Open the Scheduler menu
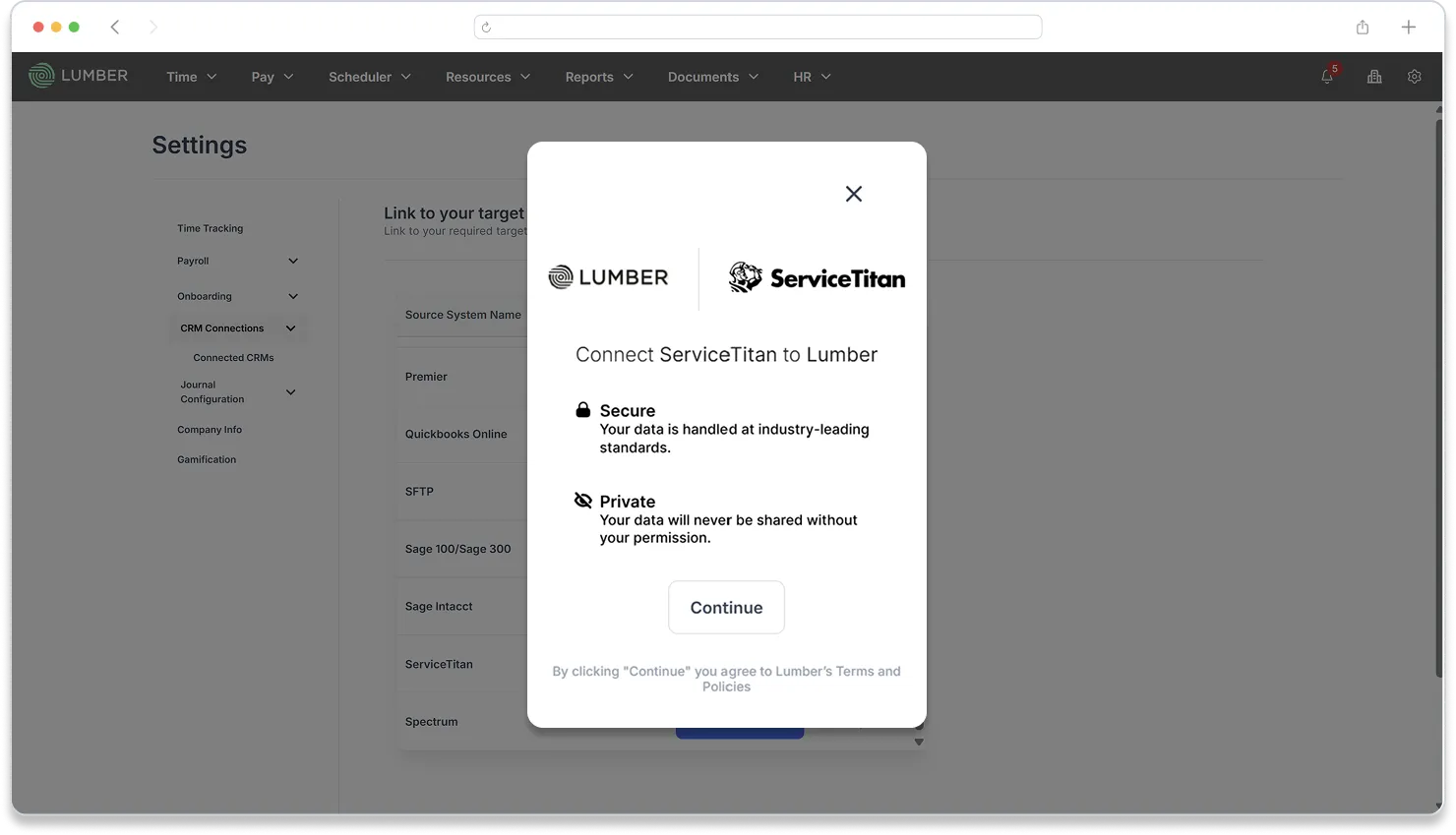 point(370,77)
